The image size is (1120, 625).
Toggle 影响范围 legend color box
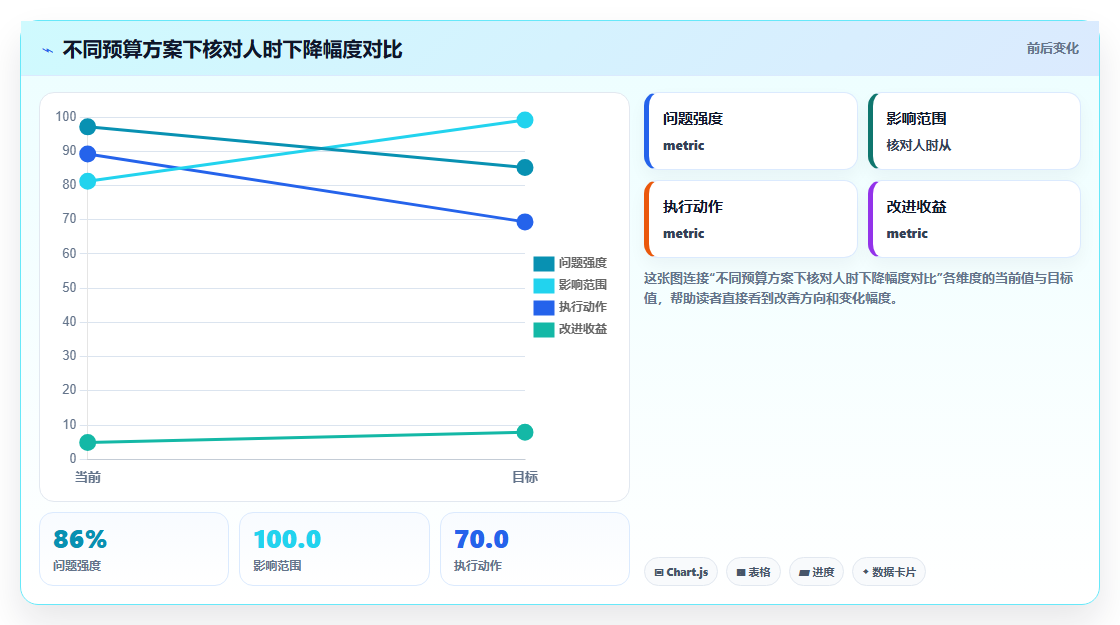coord(544,286)
